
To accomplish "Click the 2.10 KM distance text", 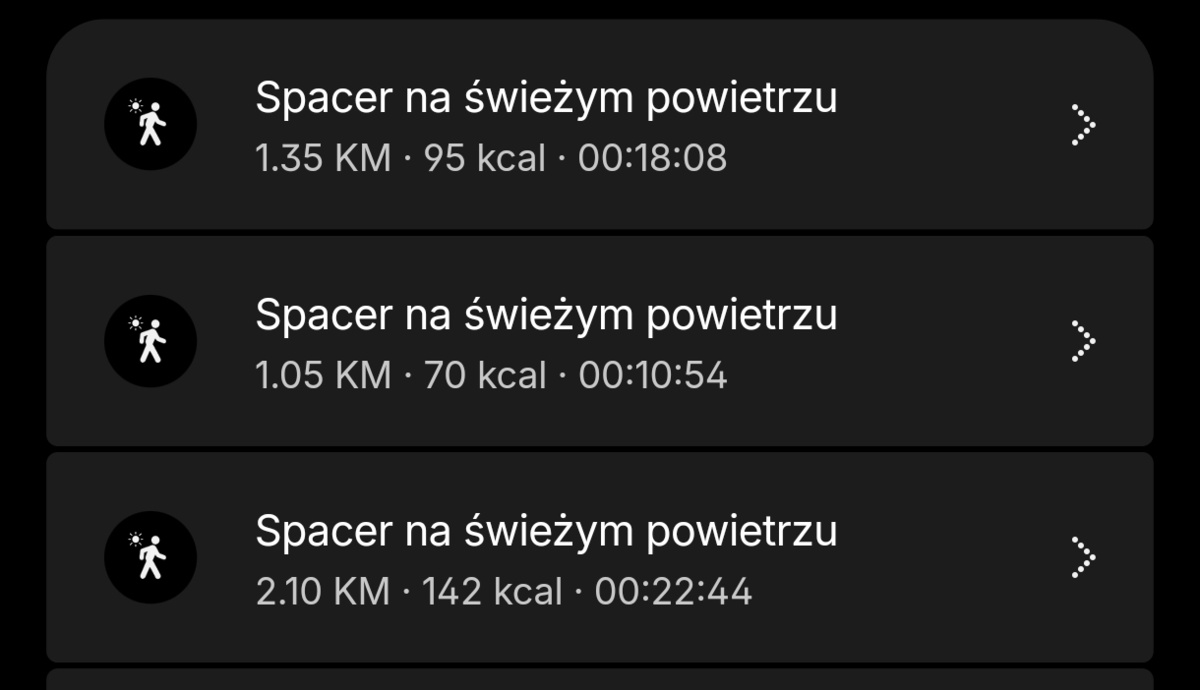I will (x=323, y=591).
